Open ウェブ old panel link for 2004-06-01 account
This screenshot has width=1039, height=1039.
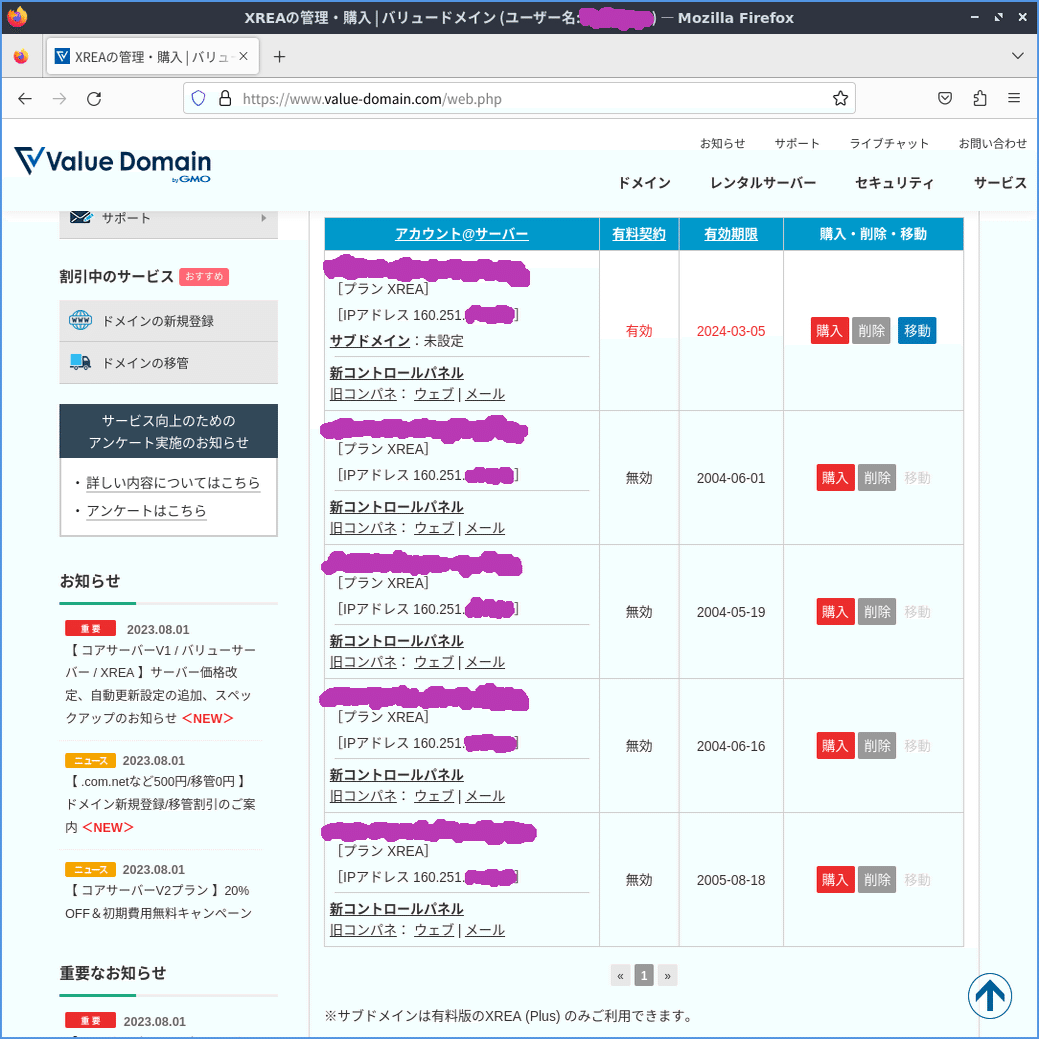[x=434, y=528]
